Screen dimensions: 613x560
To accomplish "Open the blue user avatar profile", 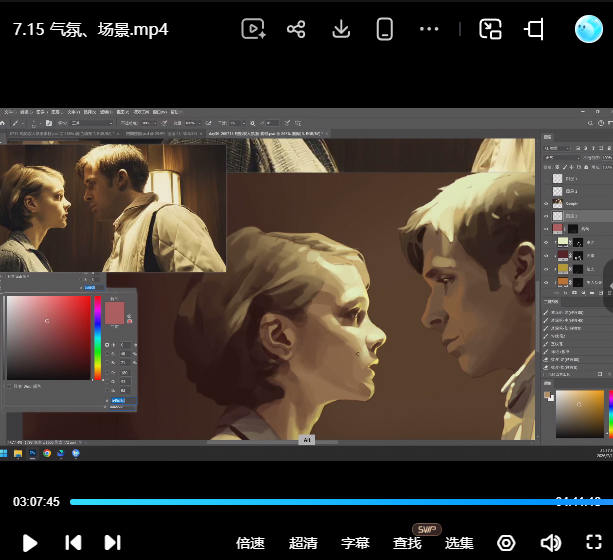I will [588, 29].
